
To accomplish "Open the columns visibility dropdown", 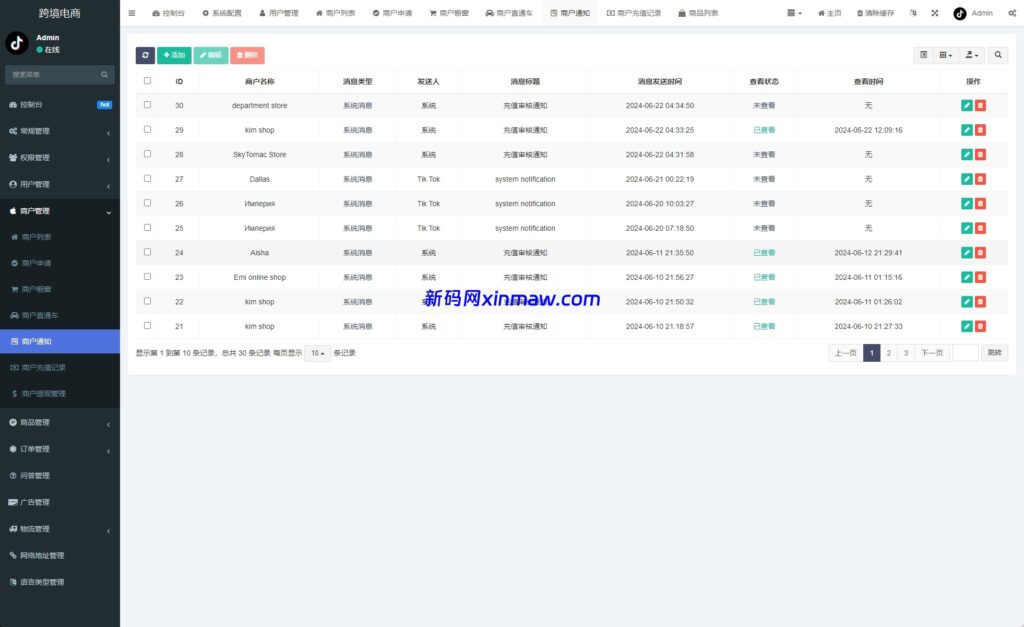I will point(944,55).
